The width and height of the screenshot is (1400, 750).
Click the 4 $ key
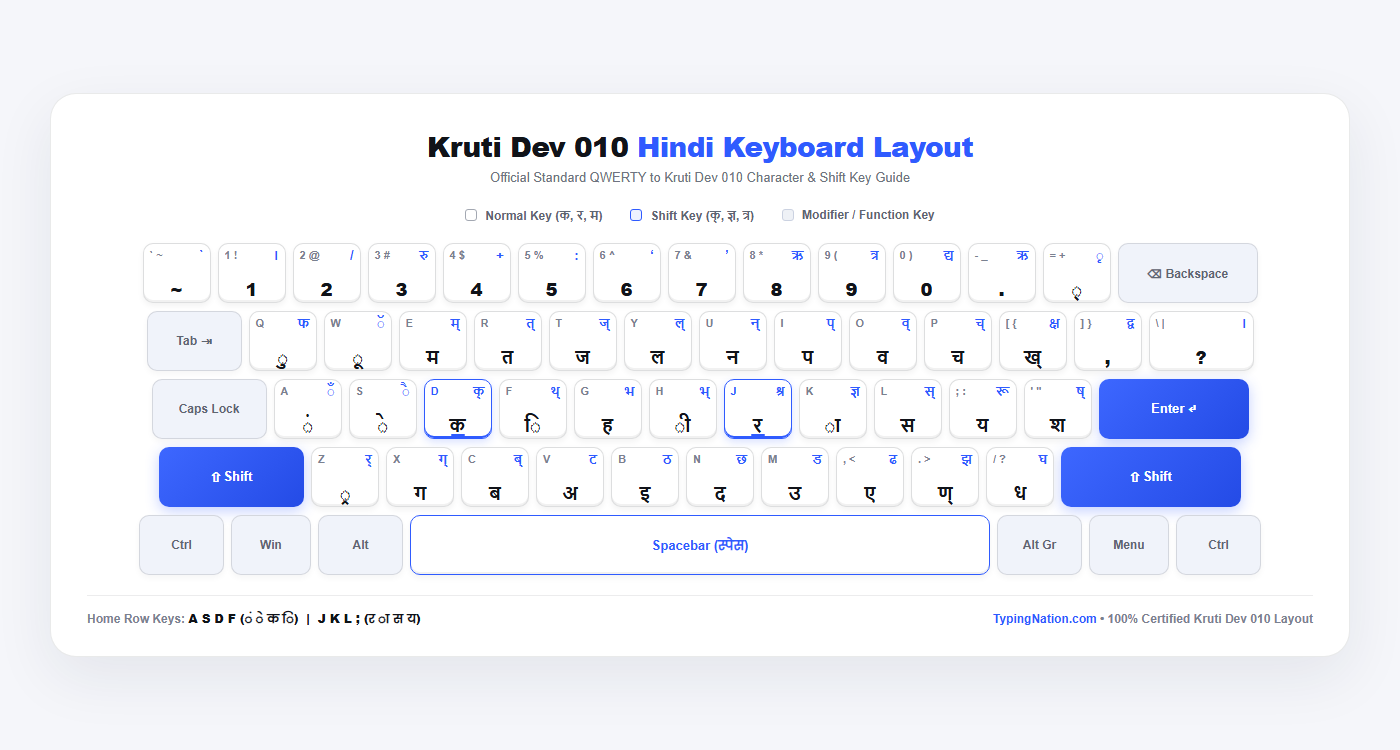pyautogui.click(x=476, y=273)
